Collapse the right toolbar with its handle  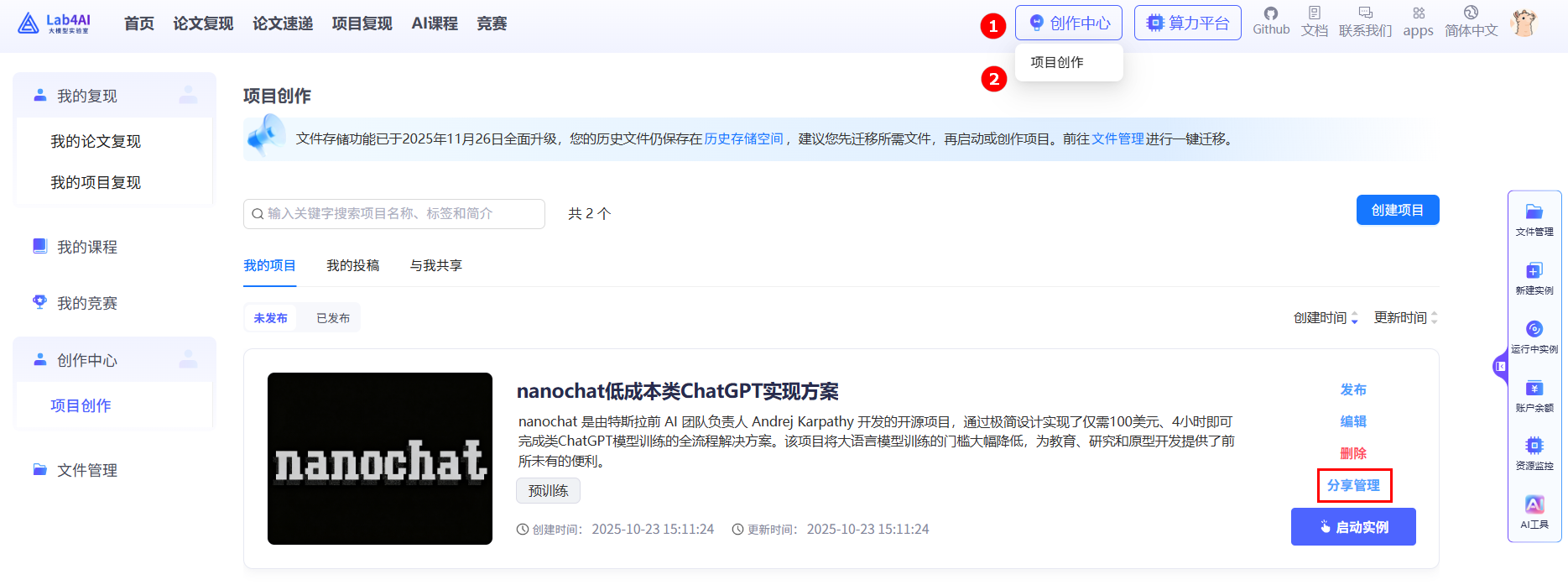pyautogui.click(x=1500, y=367)
